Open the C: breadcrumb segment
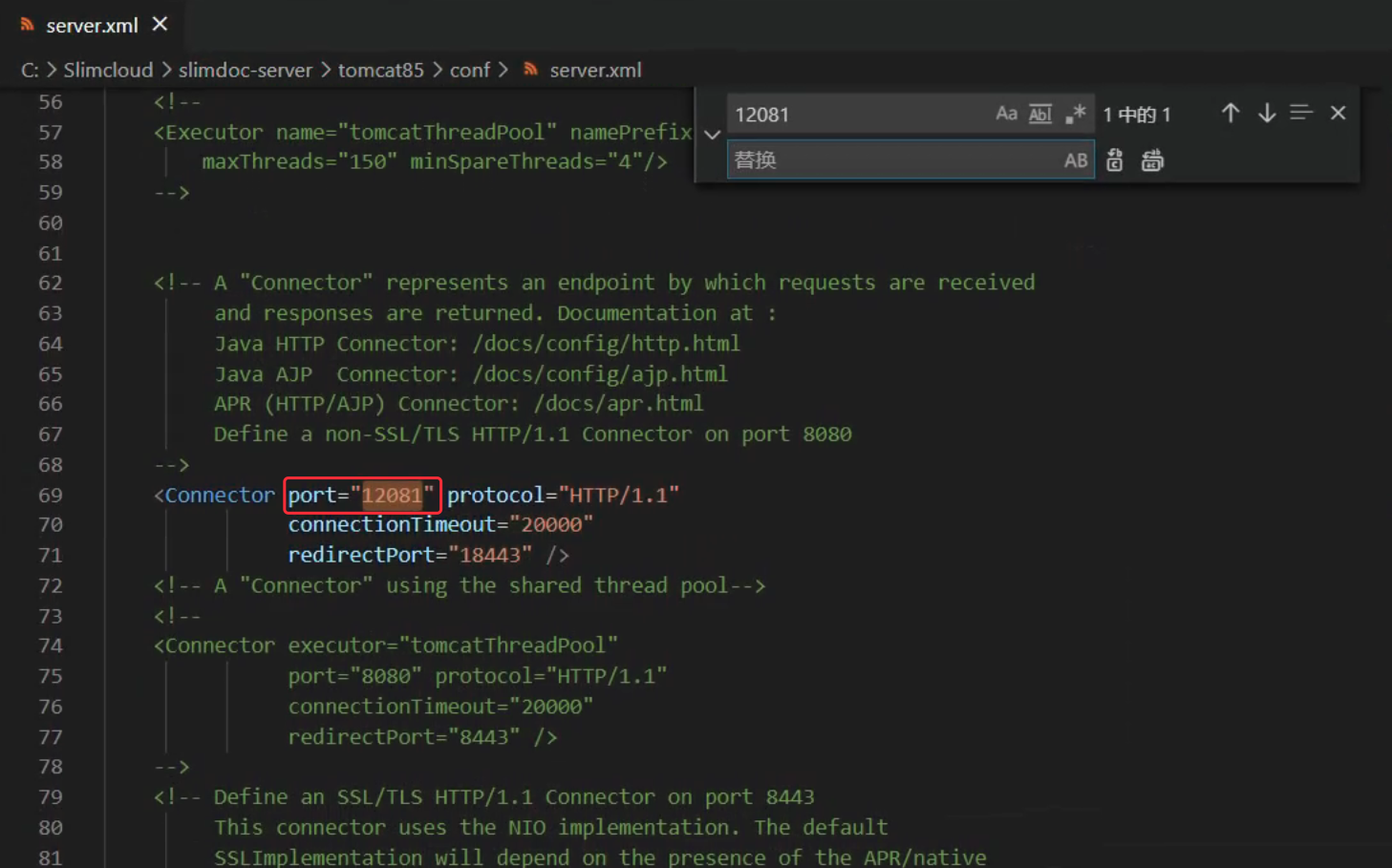This screenshot has width=1392, height=868. click(30, 70)
